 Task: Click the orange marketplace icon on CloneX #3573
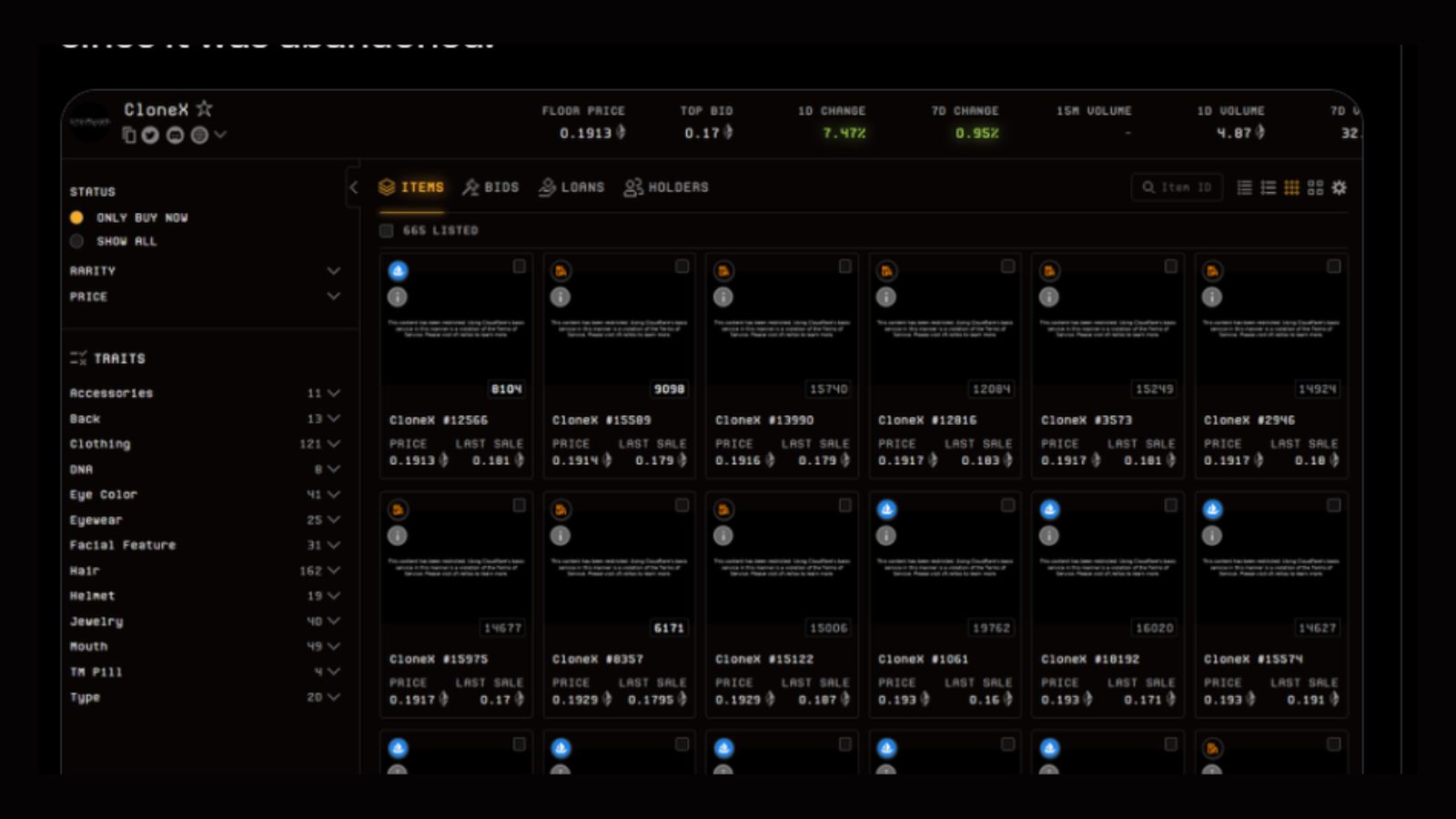[x=1049, y=270]
